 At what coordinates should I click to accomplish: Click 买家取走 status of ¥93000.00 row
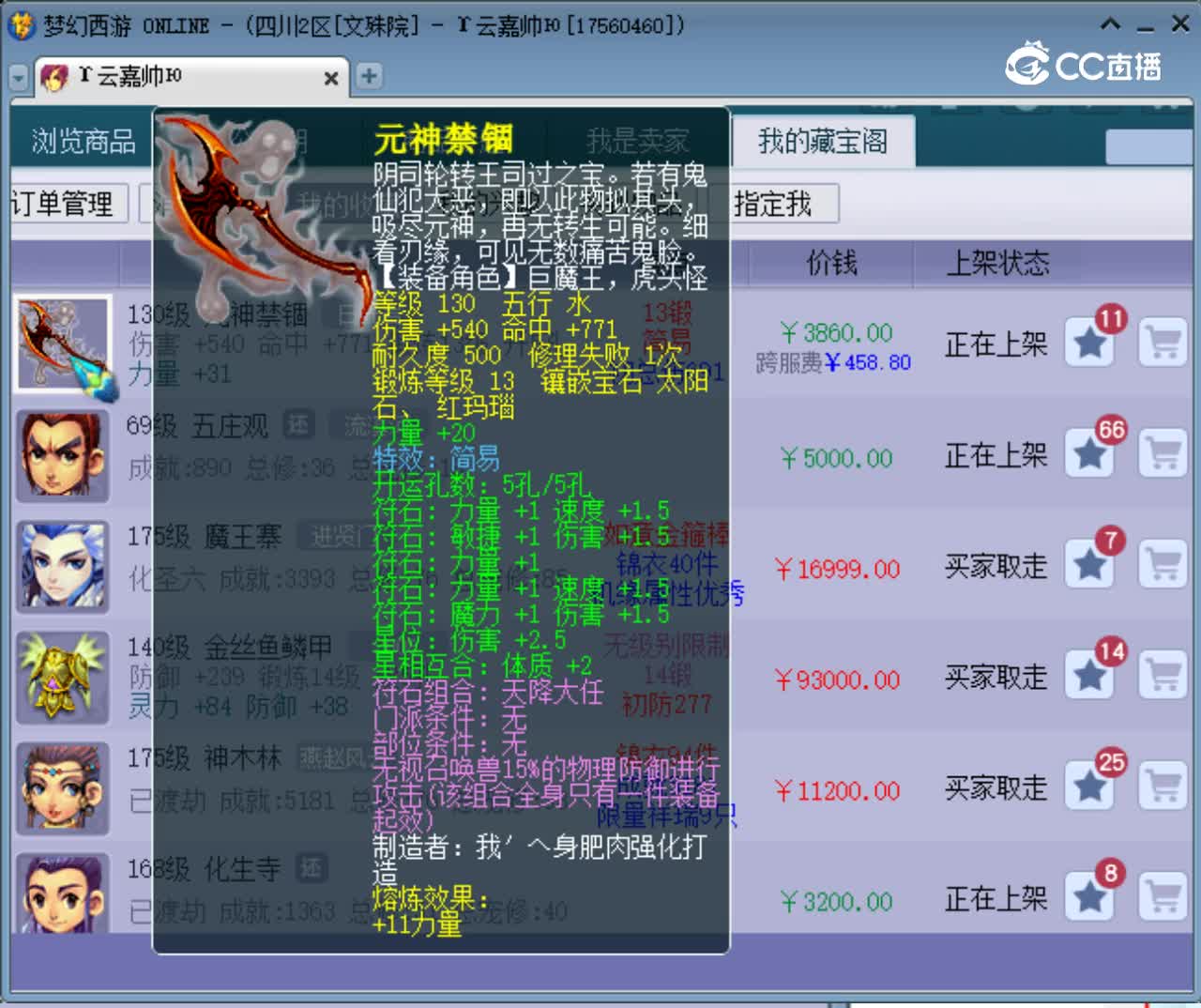click(x=996, y=677)
